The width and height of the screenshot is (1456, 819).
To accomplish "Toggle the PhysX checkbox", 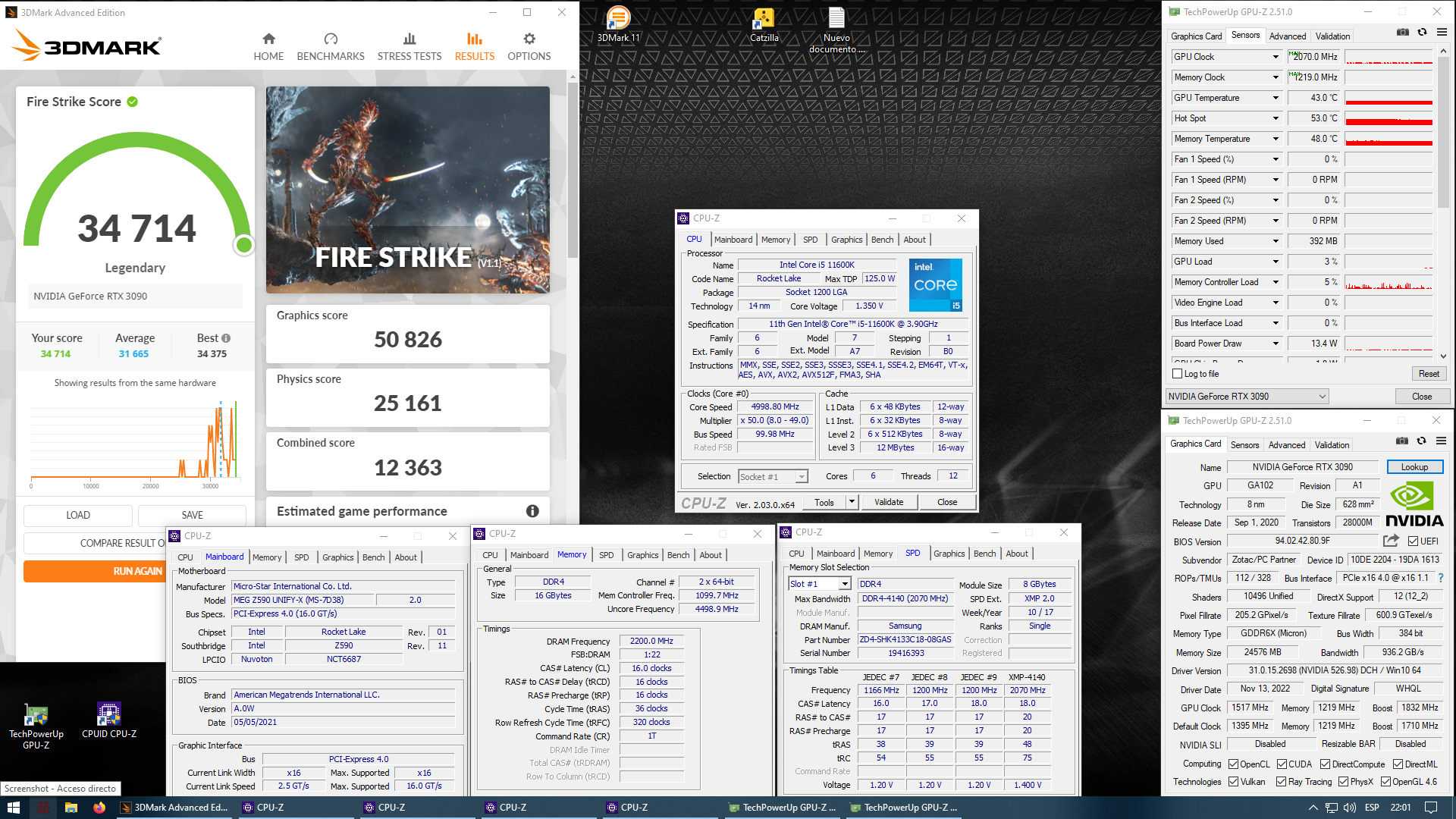I will tap(1343, 781).
